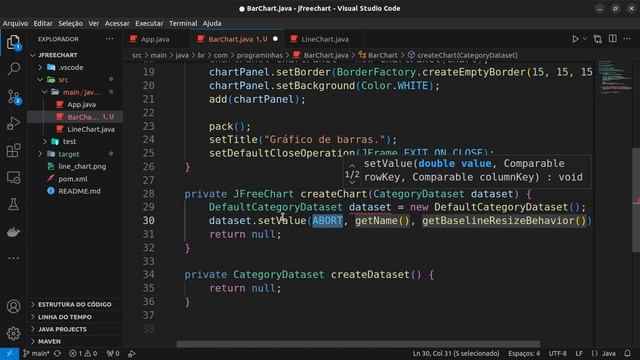Screen dimensions: 640x360
Task: Open the Search view icon
Action: [x=13, y=69]
